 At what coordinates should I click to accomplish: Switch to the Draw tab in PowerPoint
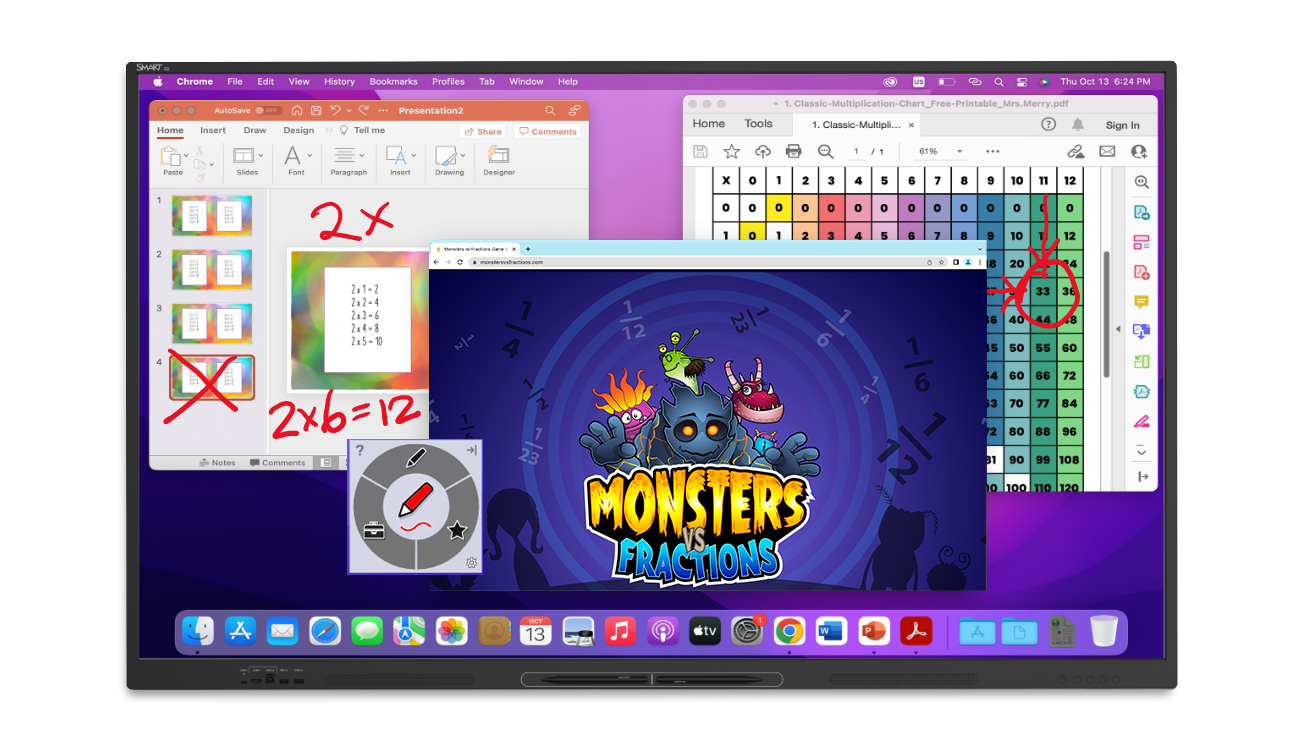point(255,131)
